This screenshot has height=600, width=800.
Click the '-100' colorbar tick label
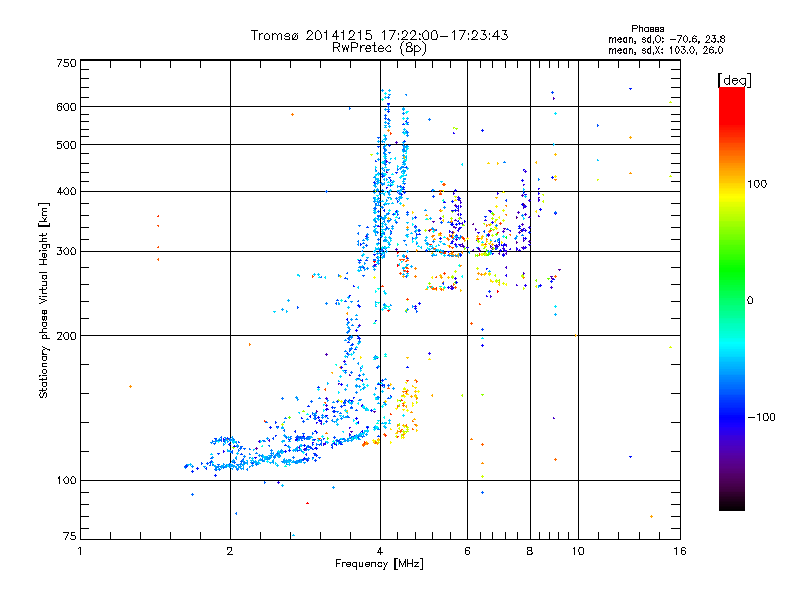tap(761, 417)
